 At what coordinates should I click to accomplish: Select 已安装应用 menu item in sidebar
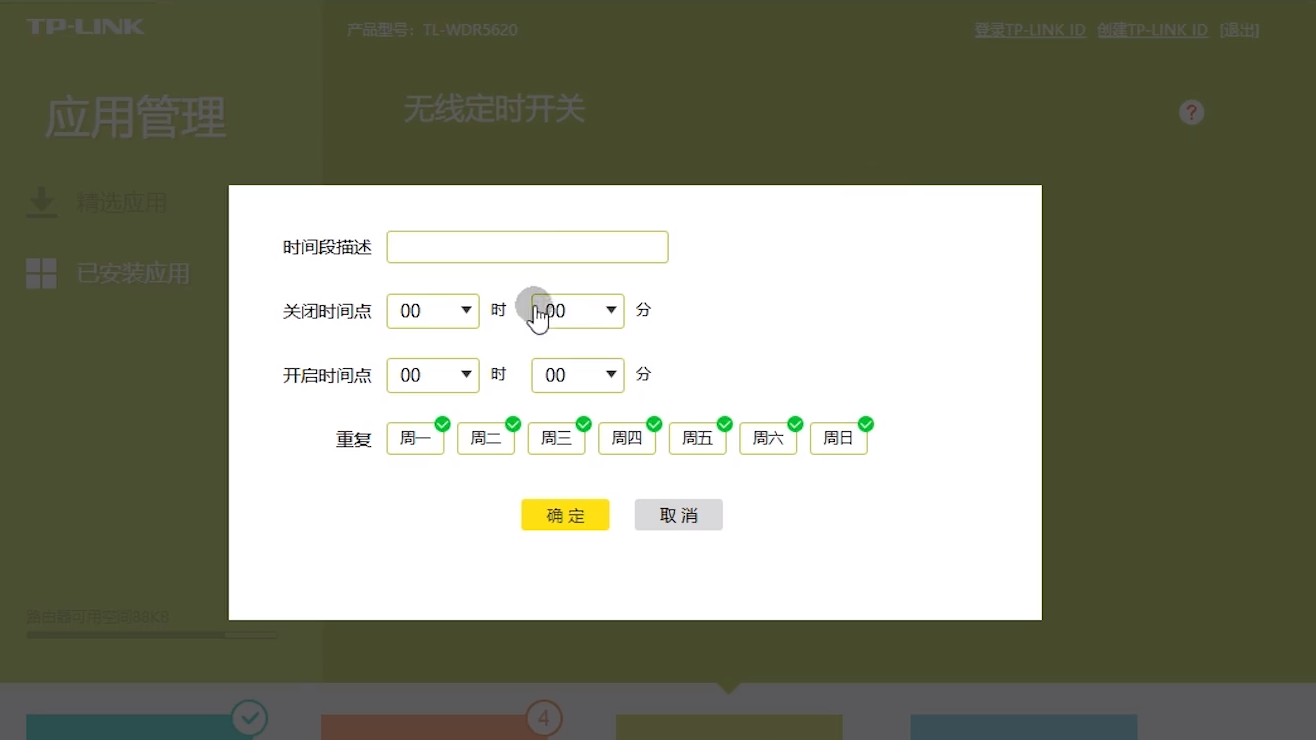(133, 273)
